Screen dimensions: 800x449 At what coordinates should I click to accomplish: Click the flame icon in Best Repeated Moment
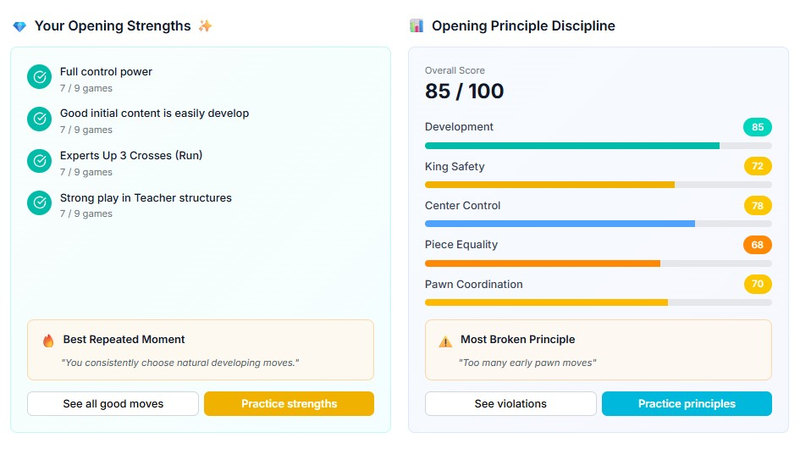tap(48, 340)
